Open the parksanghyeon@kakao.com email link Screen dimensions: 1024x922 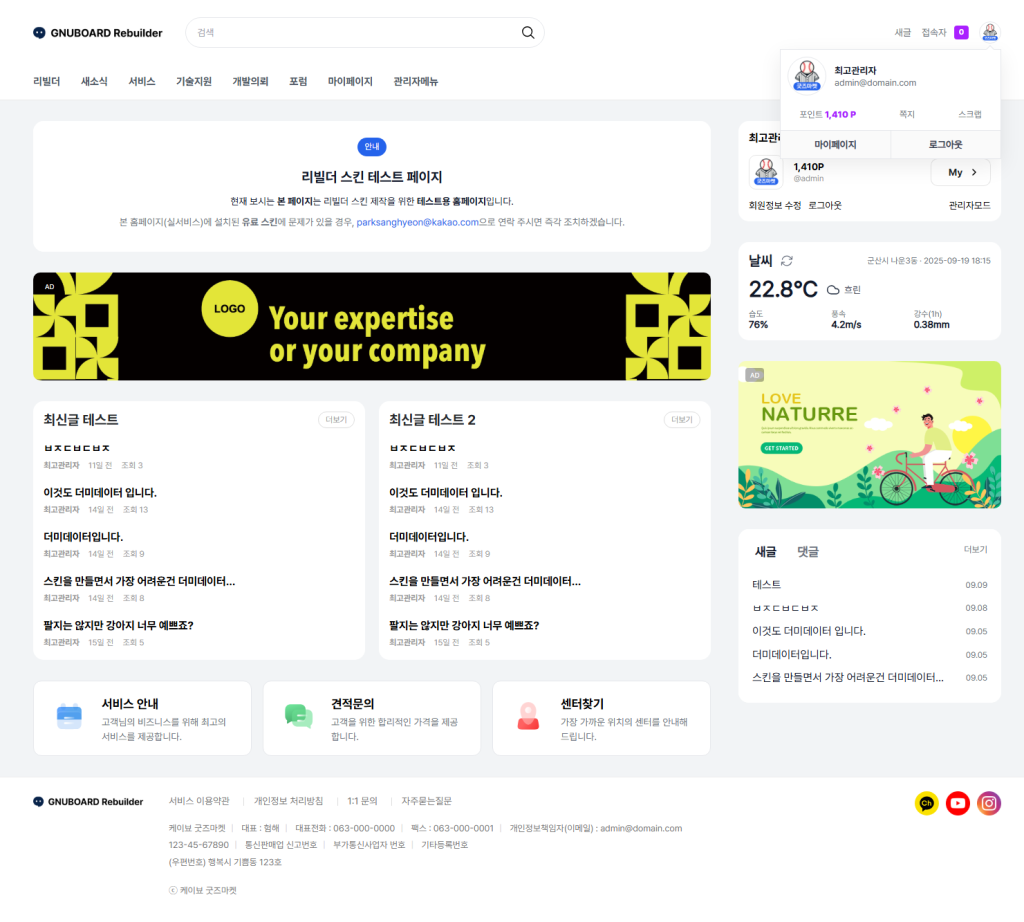click(417, 222)
